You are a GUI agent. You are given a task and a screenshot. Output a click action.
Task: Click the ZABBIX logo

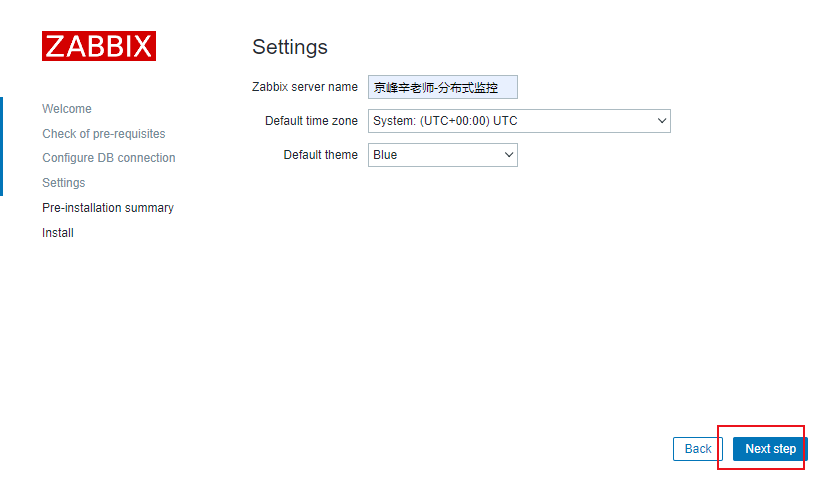click(99, 46)
